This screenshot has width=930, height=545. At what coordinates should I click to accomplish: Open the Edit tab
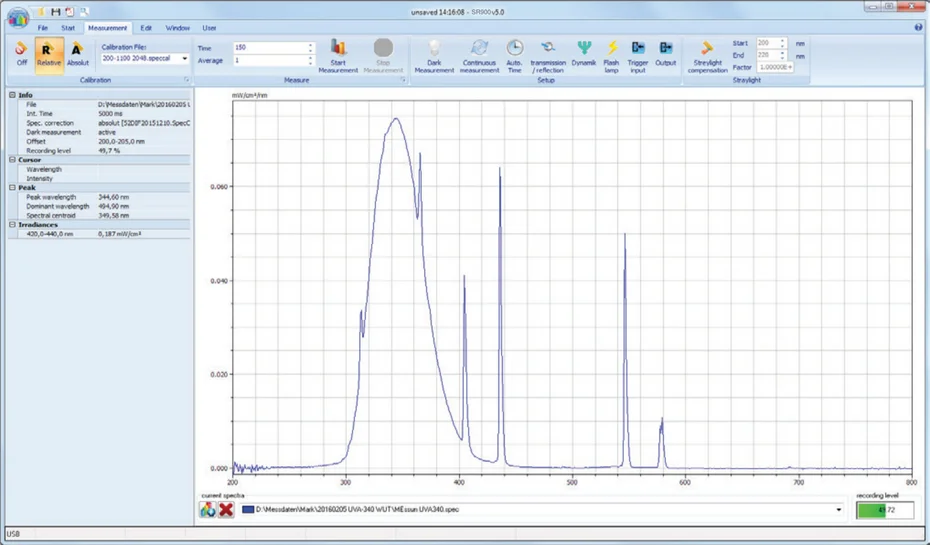pyautogui.click(x=146, y=28)
